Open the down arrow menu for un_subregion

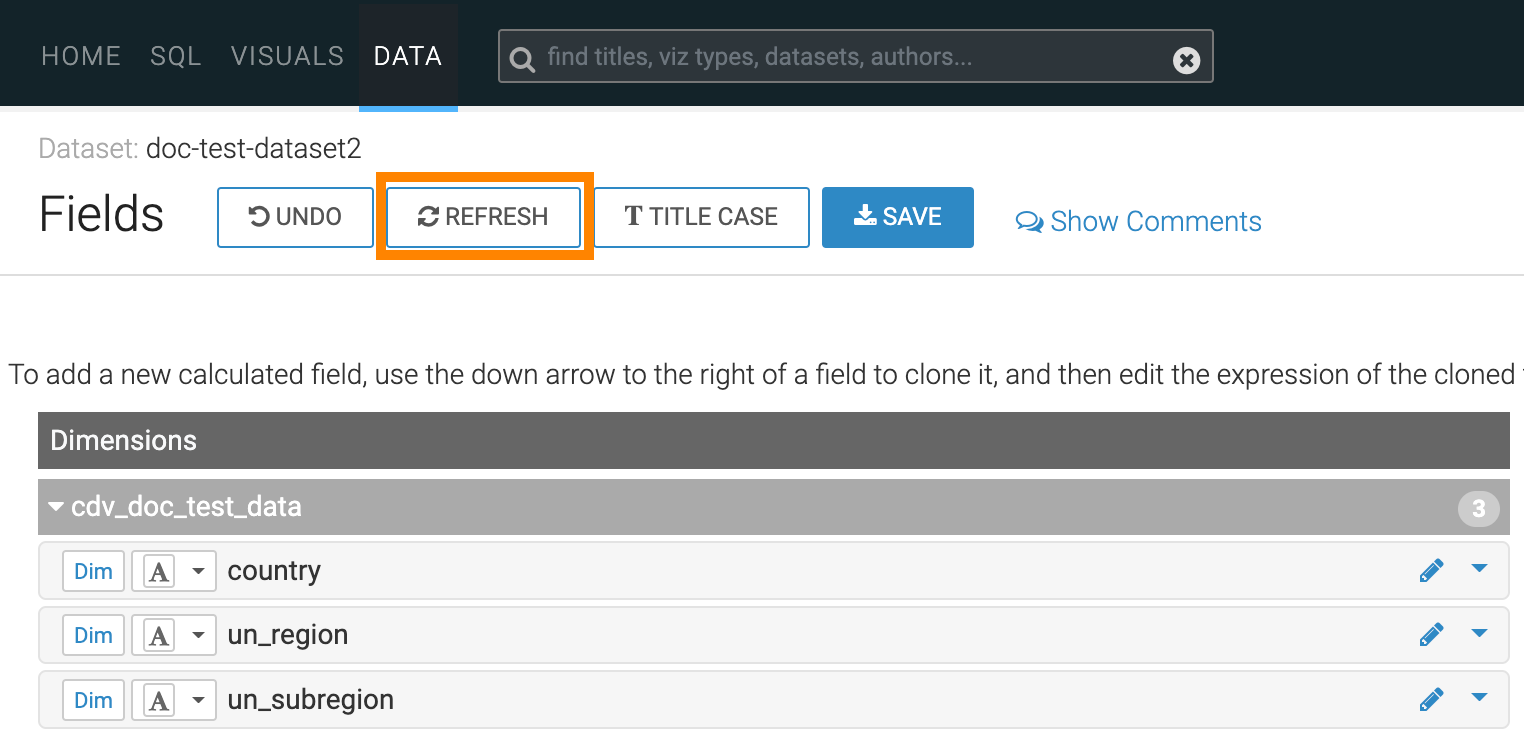[1480, 698]
